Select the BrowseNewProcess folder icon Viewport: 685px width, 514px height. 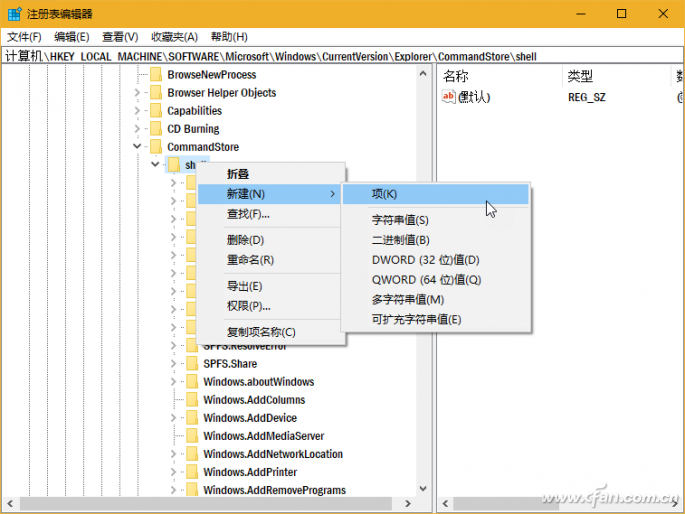click(156, 75)
